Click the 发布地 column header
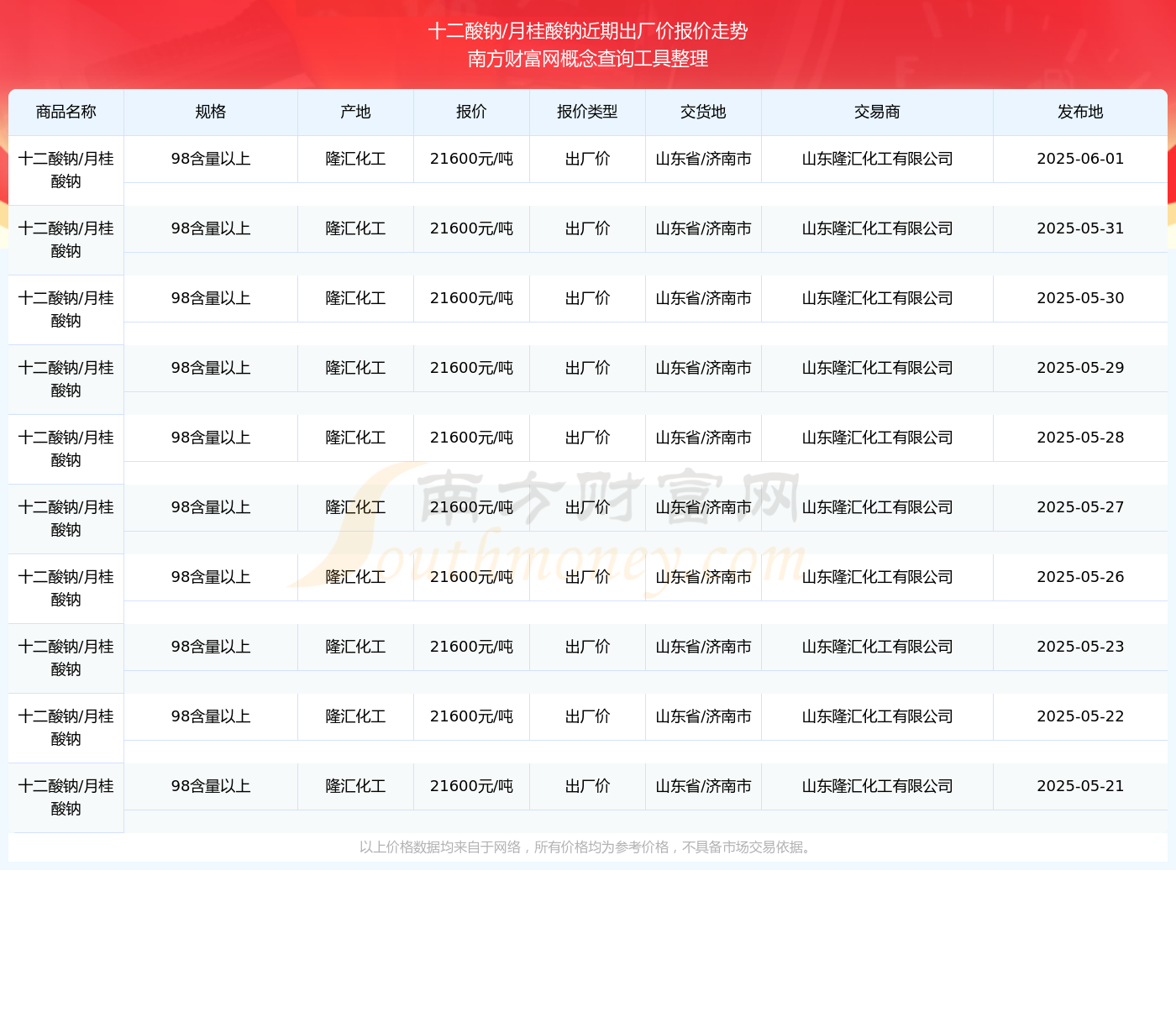Viewport: 1176px width, 1012px height. [1080, 112]
